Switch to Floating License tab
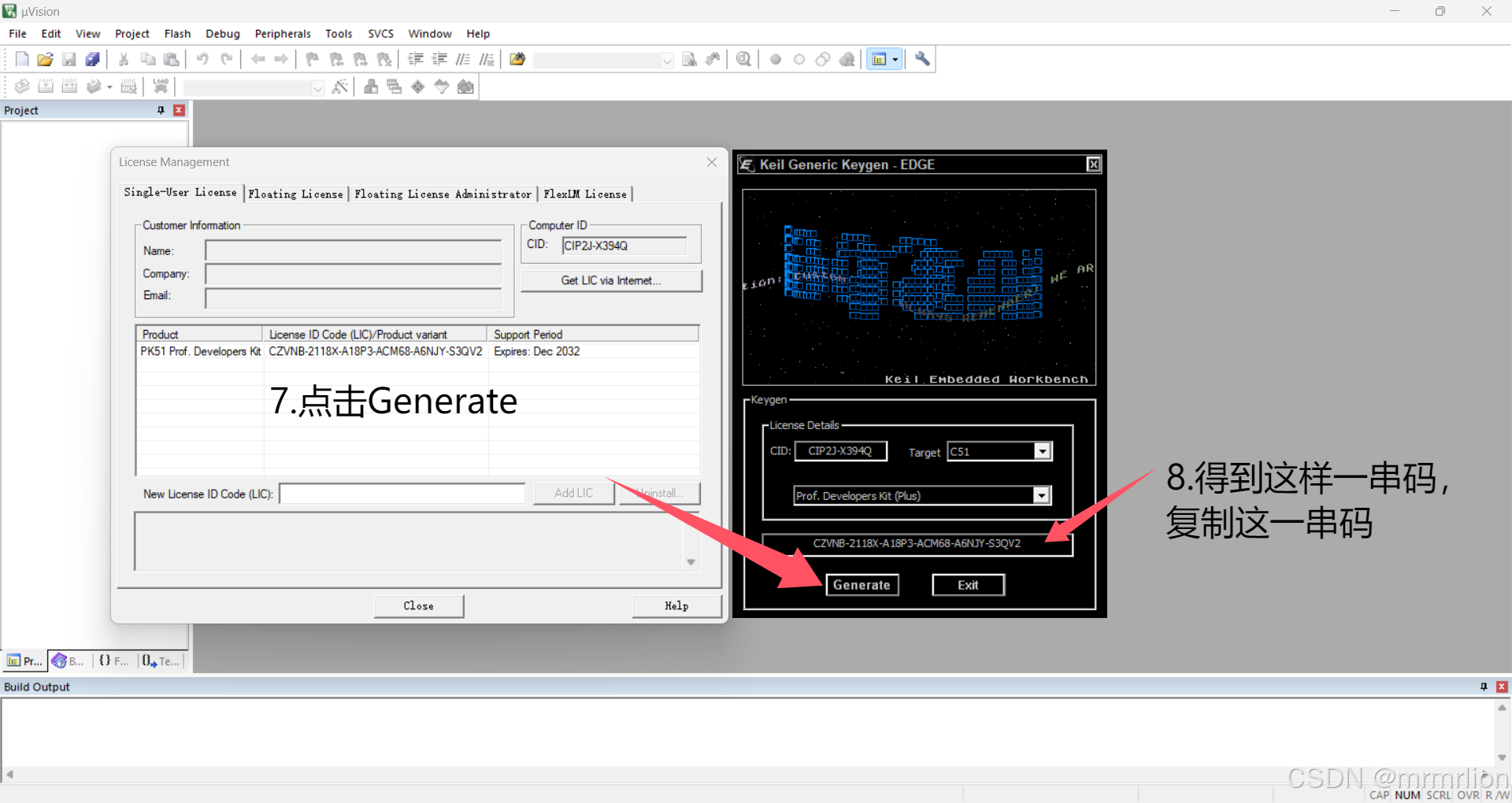 click(x=296, y=194)
